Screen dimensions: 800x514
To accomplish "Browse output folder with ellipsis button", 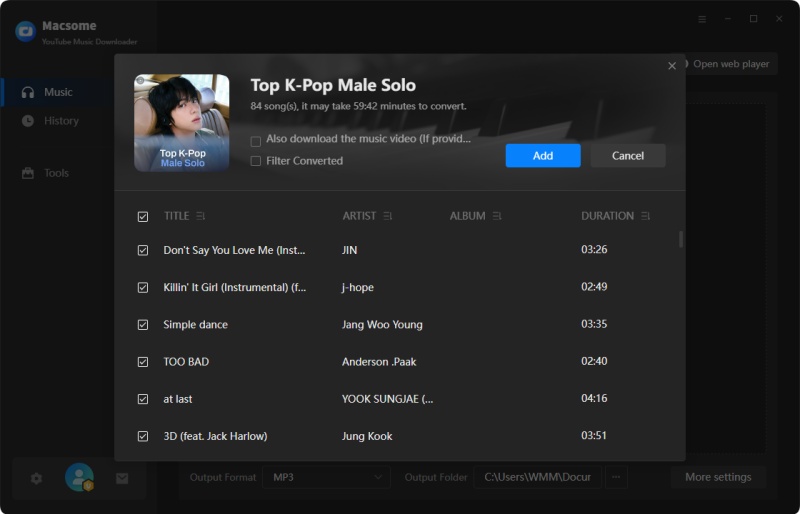I will click(x=616, y=477).
